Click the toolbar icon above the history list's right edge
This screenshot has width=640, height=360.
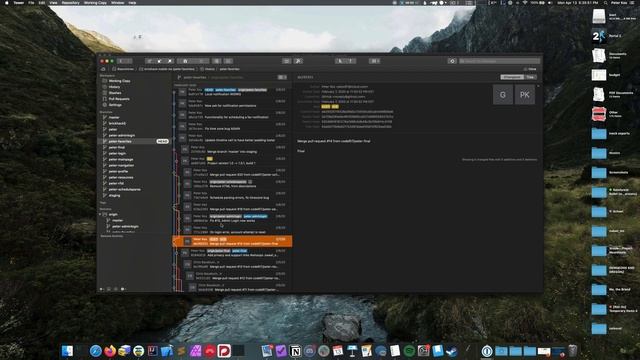(287, 61)
